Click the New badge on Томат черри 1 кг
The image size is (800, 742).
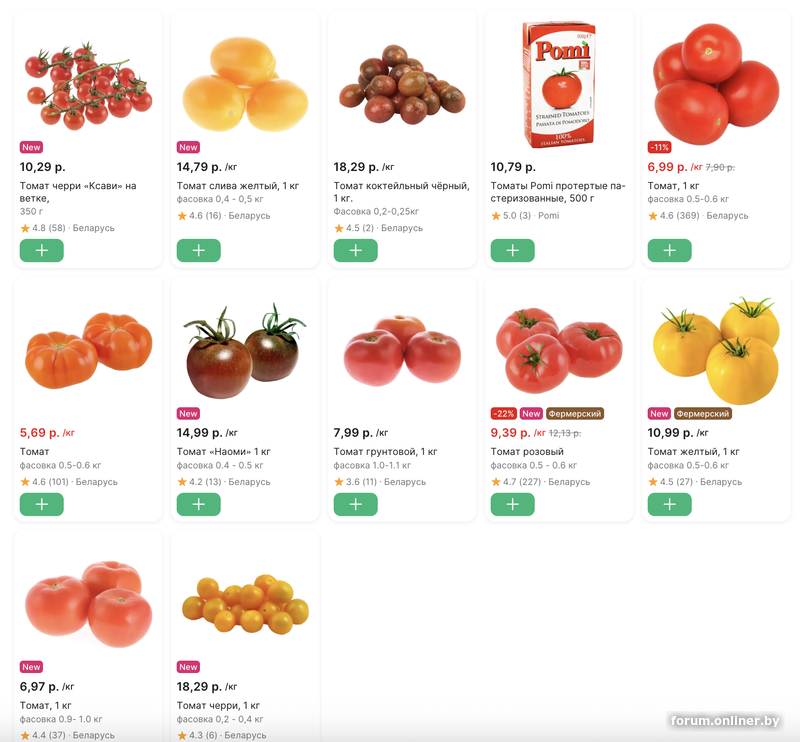pyautogui.click(x=188, y=667)
